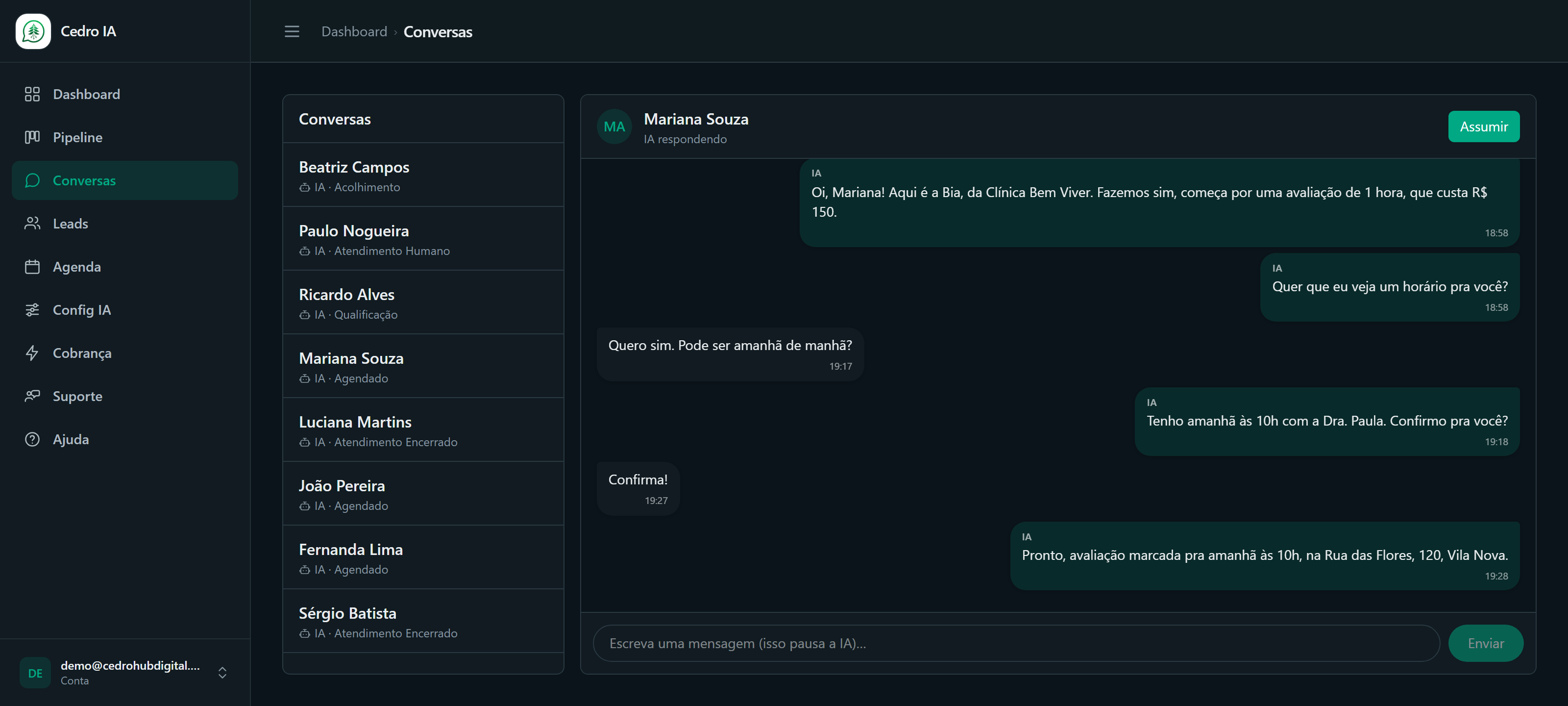
Task: Select Mariana Souza in conversation list
Action: click(x=423, y=366)
